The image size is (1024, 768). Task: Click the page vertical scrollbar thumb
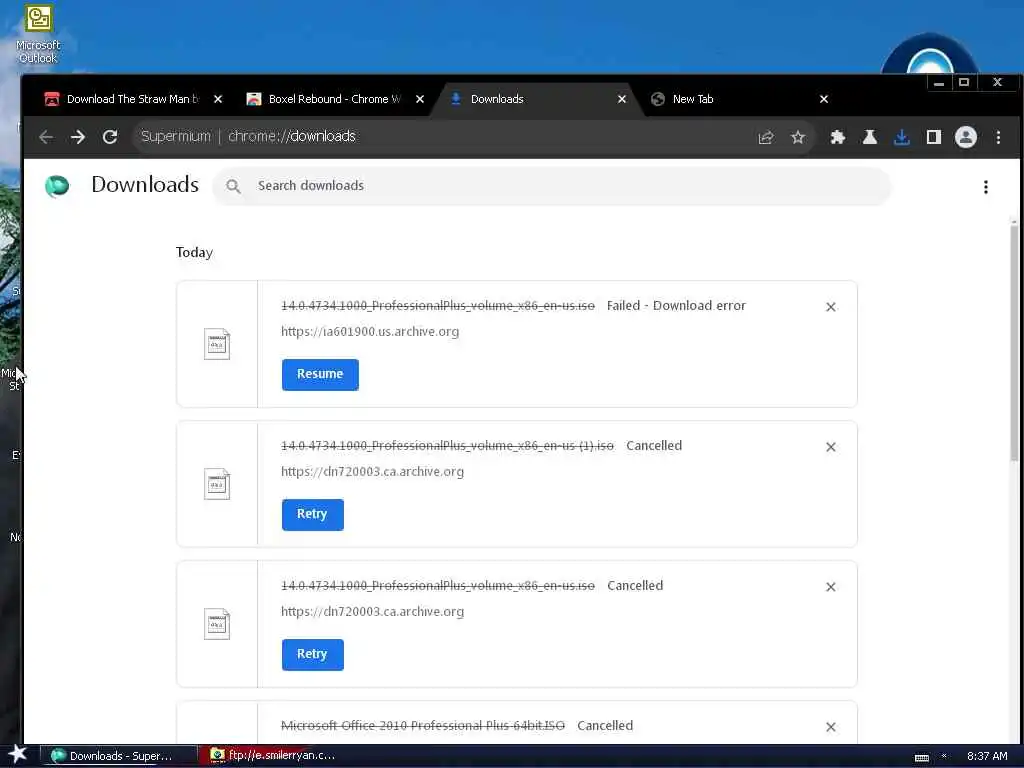pyautogui.click(x=1014, y=342)
